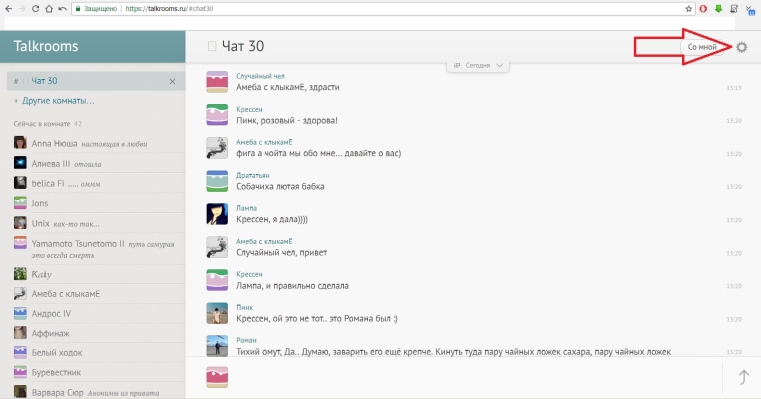
Task: Click into the message input field
Action: tap(476, 377)
